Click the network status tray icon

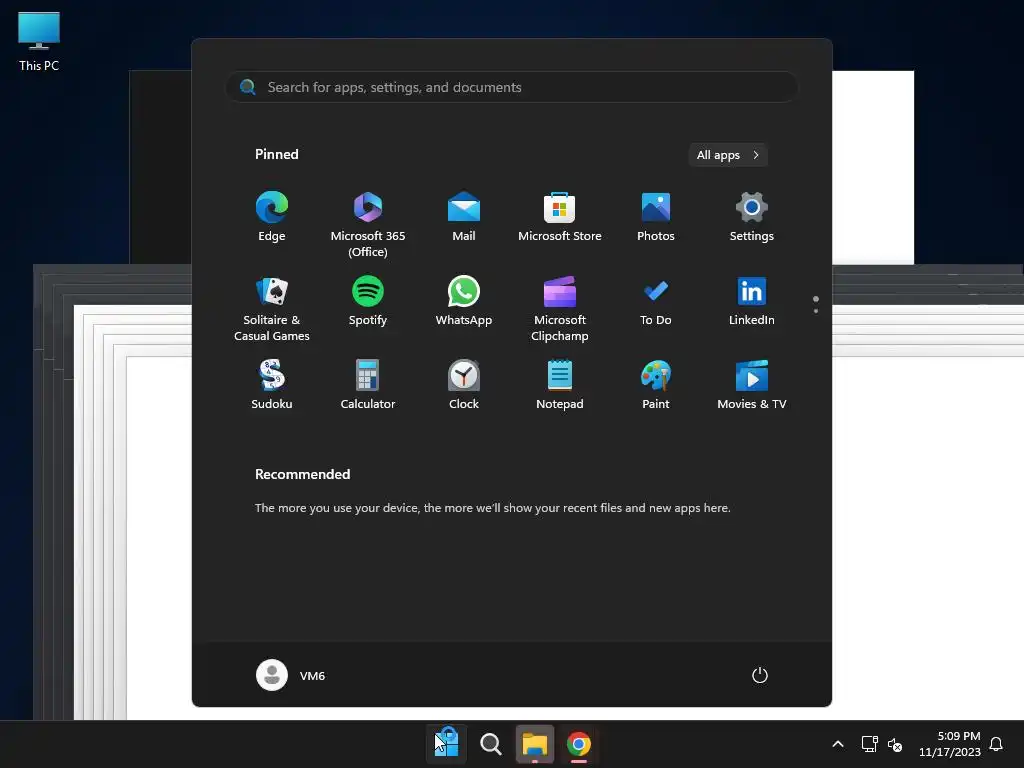click(x=869, y=744)
